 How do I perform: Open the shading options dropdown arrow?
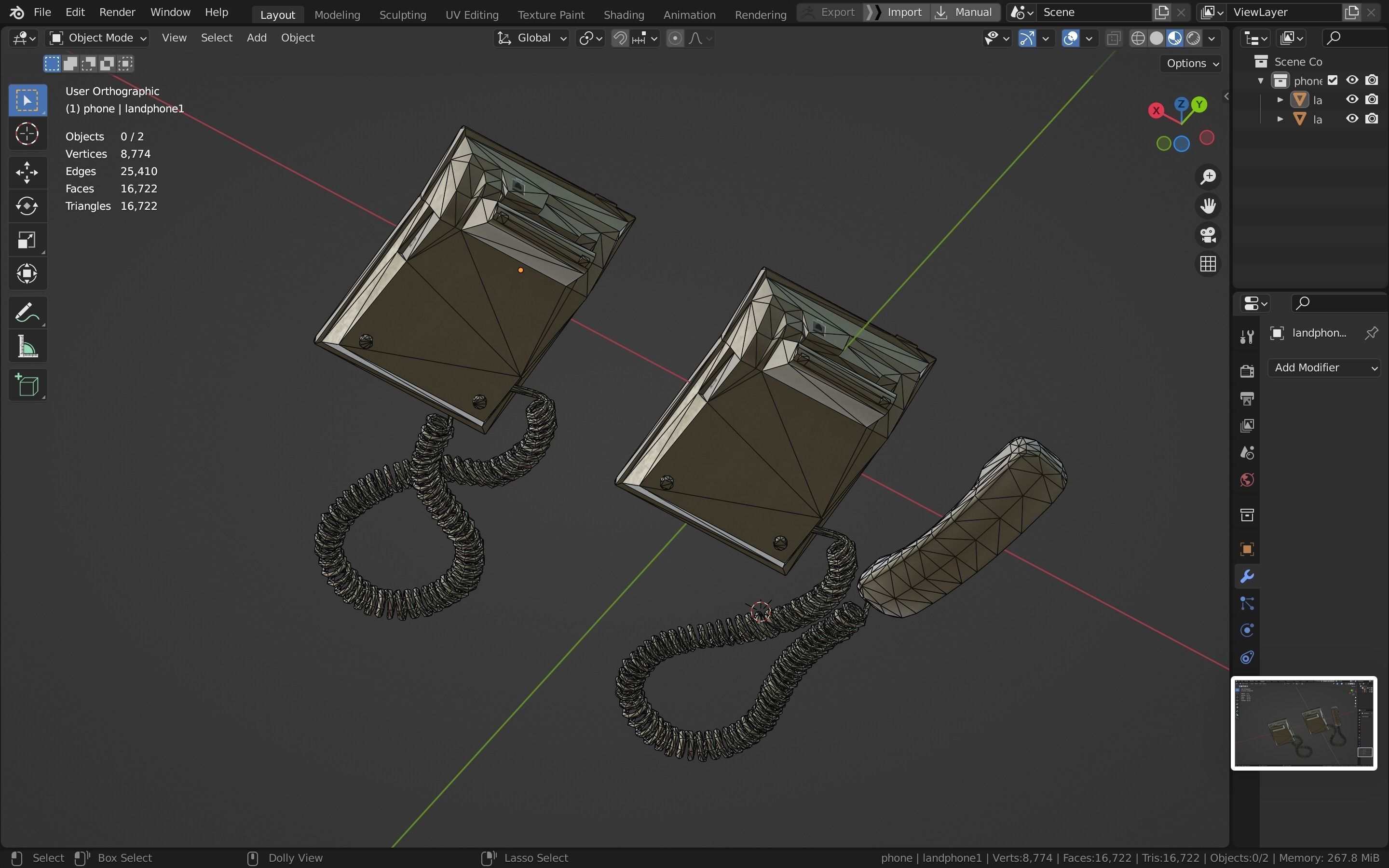(1212, 39)
